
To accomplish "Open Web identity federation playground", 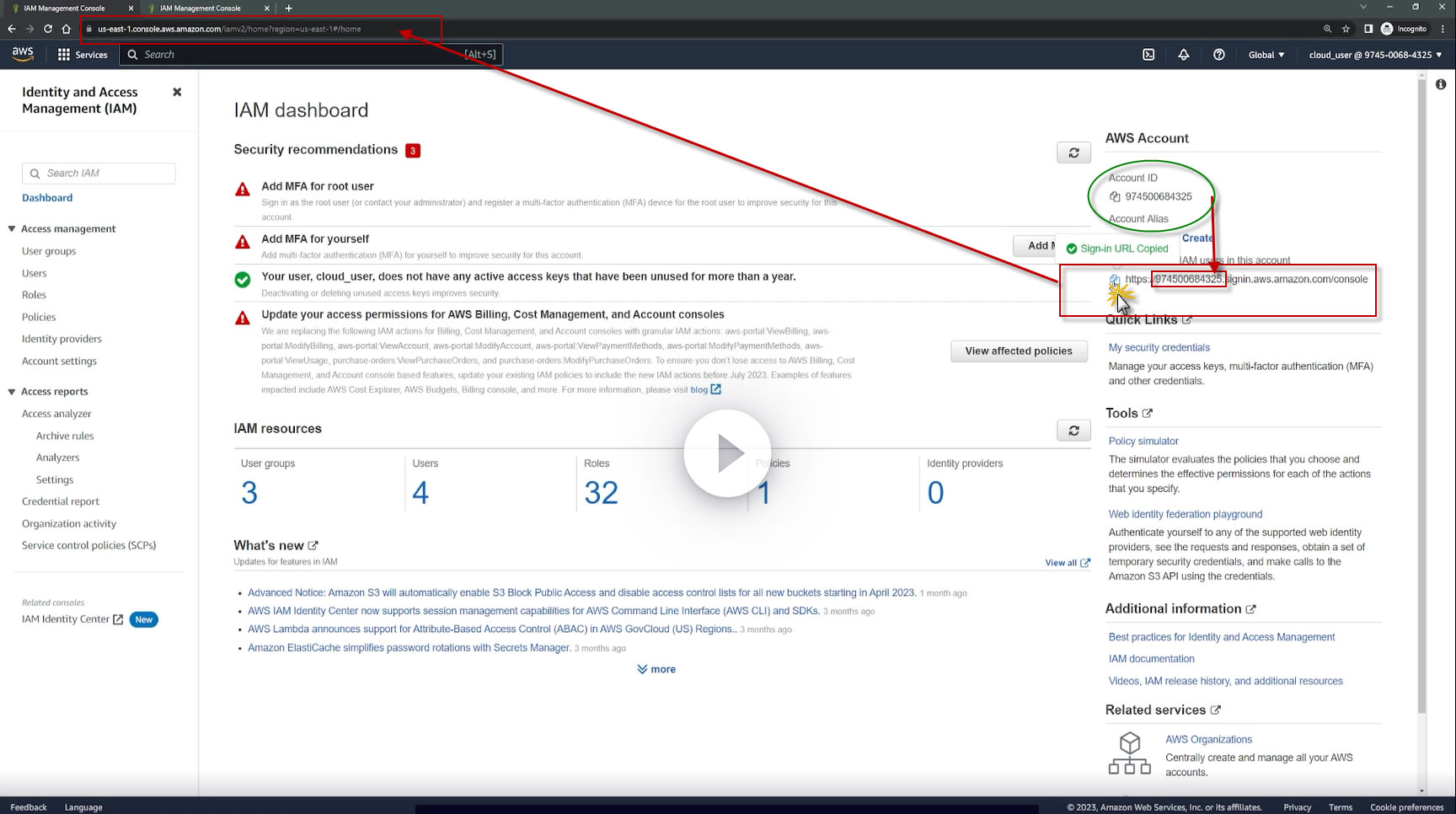I will (1186, 514).
